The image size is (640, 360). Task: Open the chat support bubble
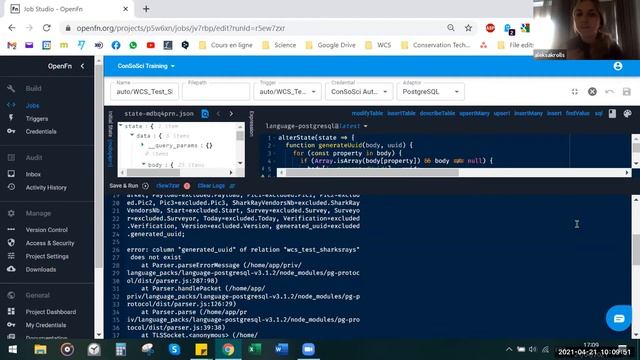pos(619,318)
